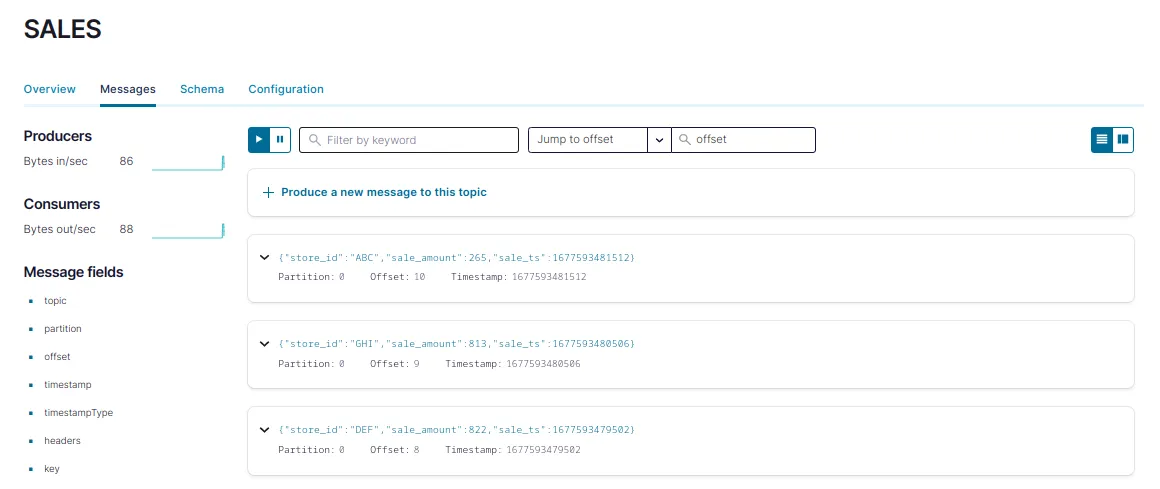Click the offset input field

pyautogui.click(x=752, y=140)
